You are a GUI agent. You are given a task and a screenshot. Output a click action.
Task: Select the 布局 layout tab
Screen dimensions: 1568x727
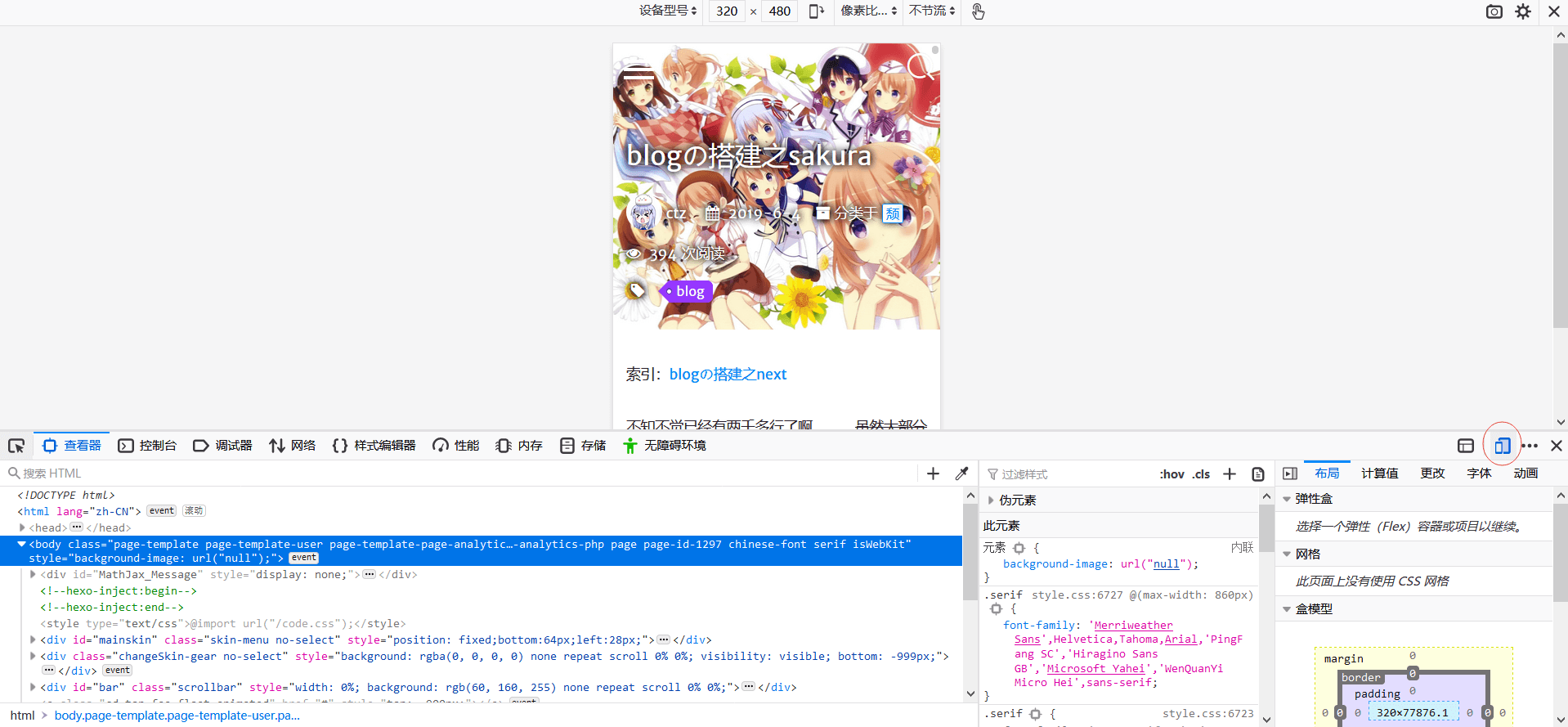coord(1327,473)
